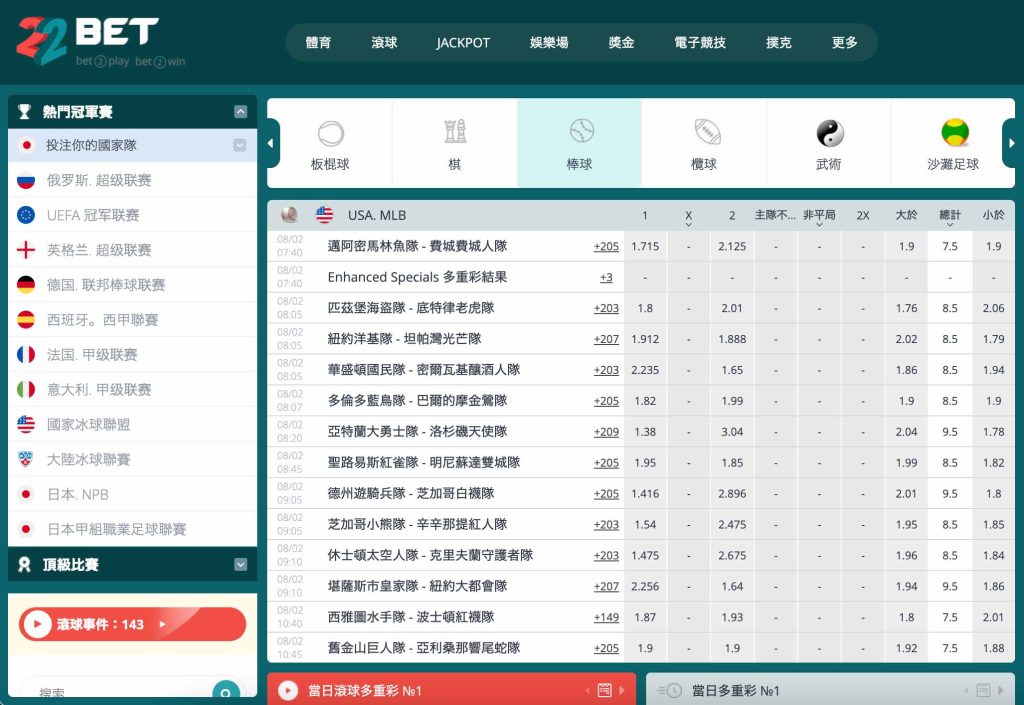This screenshot has height=705, width=1024.
Task: Click the UEFA icon for 冠军联赛
Action: [26, 215]
